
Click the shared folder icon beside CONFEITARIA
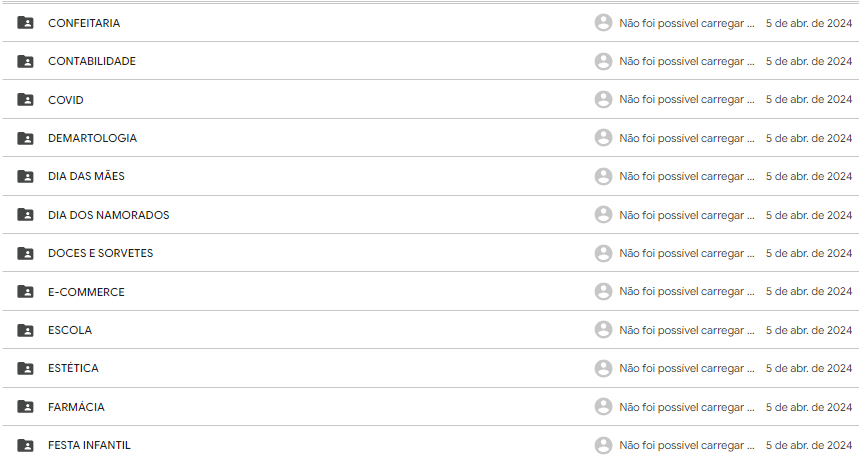pos(25,23)
